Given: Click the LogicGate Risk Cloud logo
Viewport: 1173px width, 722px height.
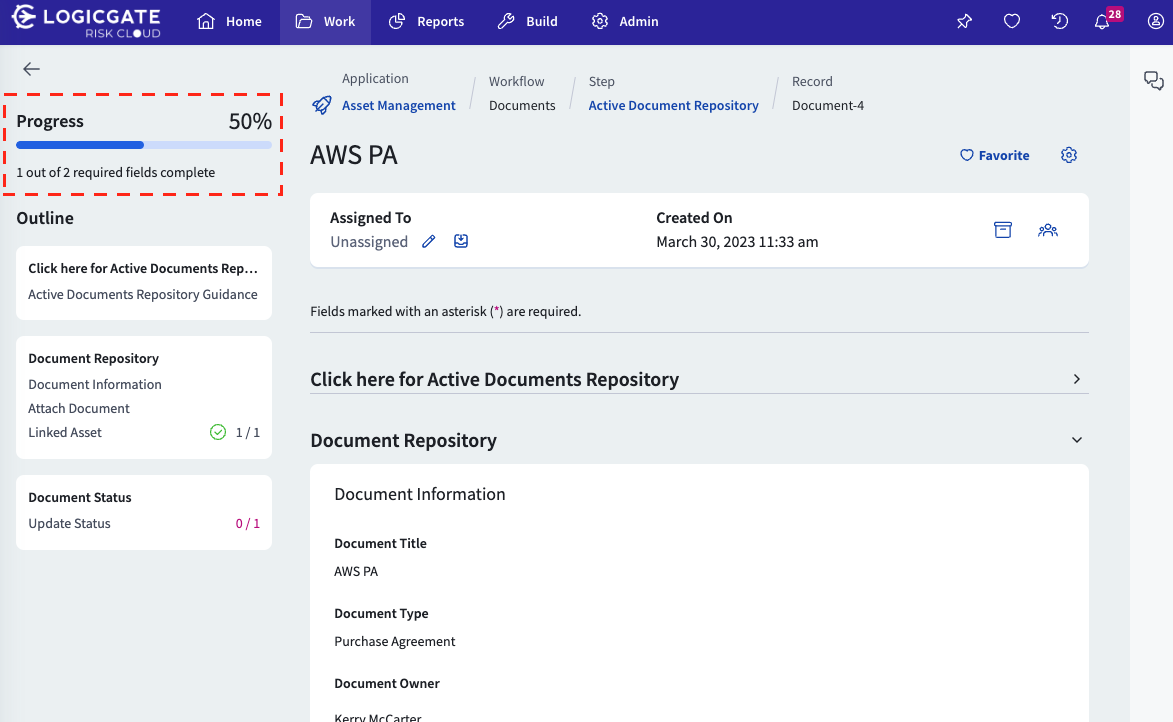Looking at the screenshot, I should point(86,22).
